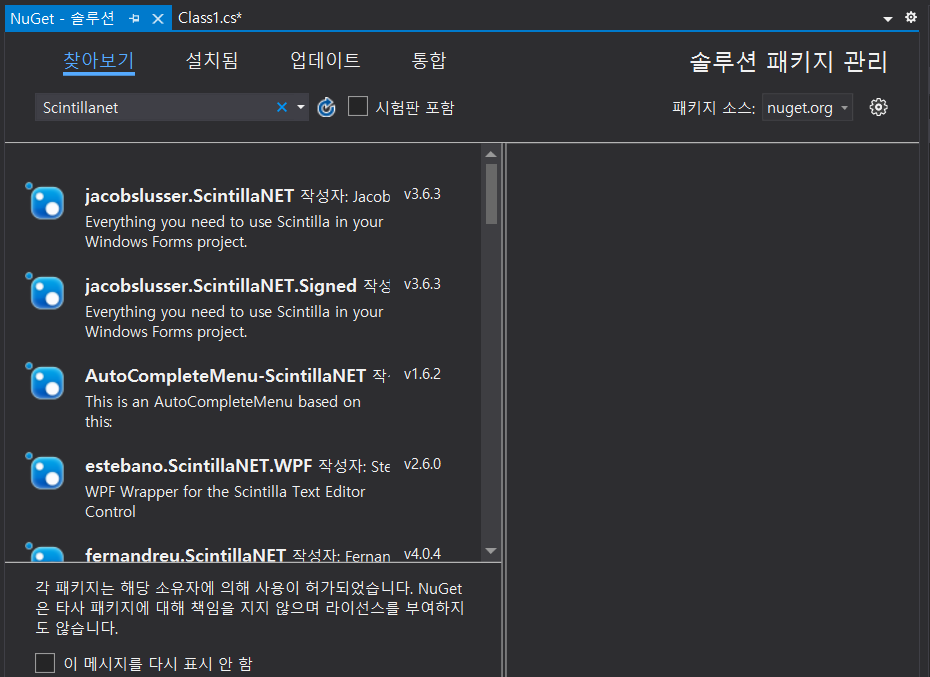Select jacobslusser.ScintillaNET.Signed package title
The image size is (930, 677).
pyautogui.click(x=221, y=286)
